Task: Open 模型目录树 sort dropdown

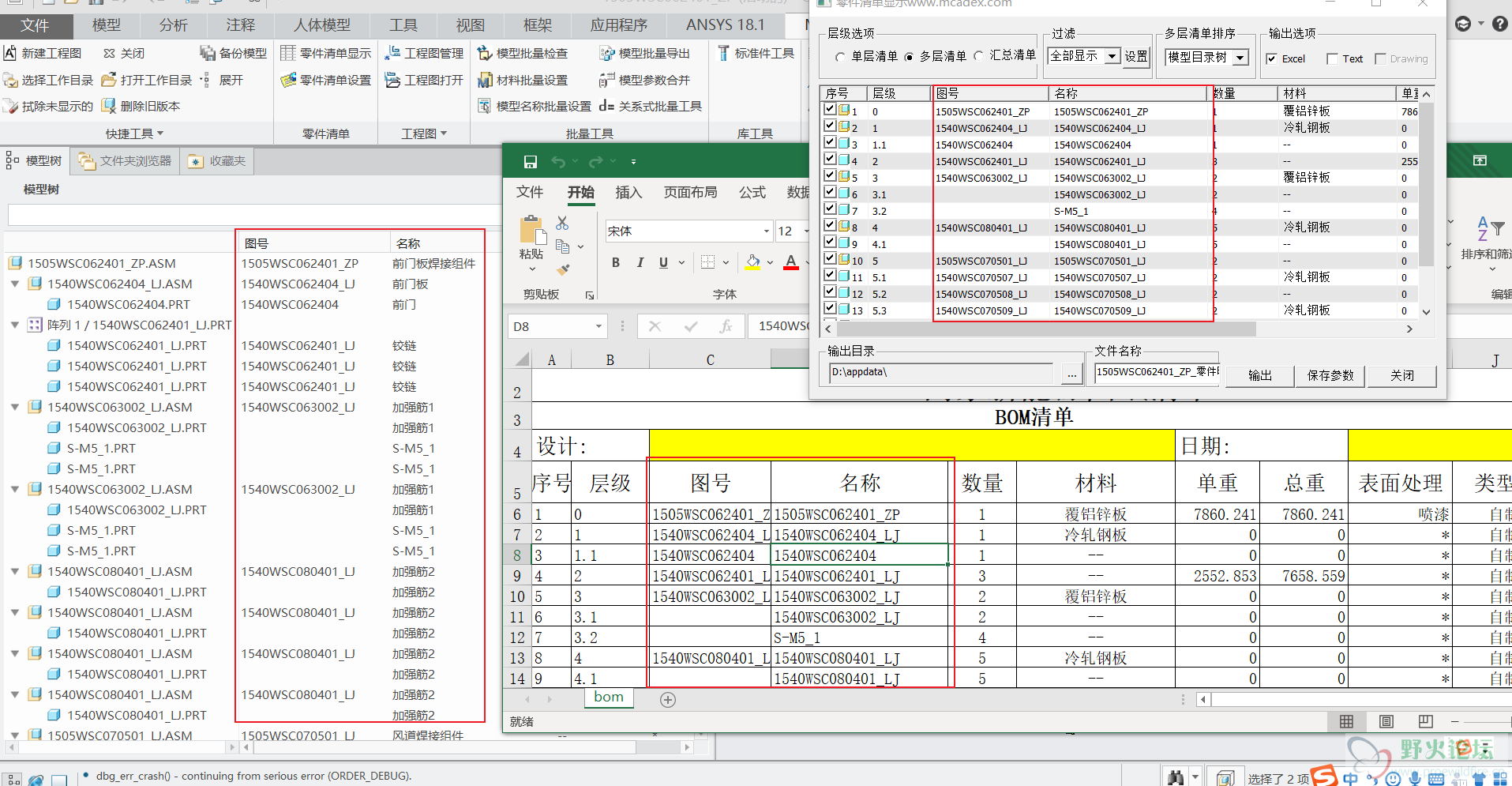Action: (x=1240, y=57)
